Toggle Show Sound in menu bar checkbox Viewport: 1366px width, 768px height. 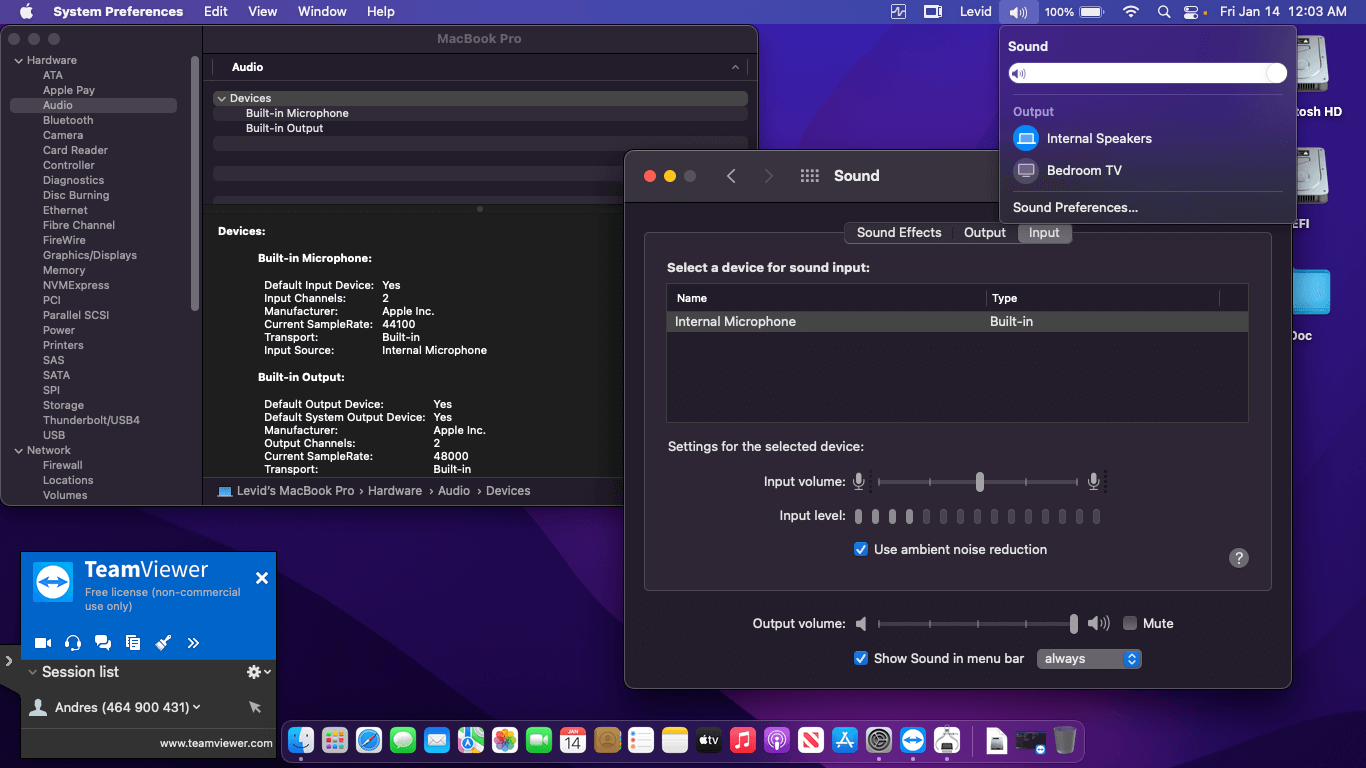pyautogui.click(x=861, y=658)
